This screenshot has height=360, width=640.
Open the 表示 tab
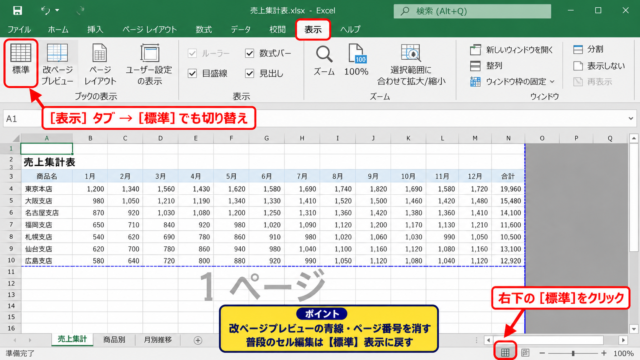click(313, 29)
